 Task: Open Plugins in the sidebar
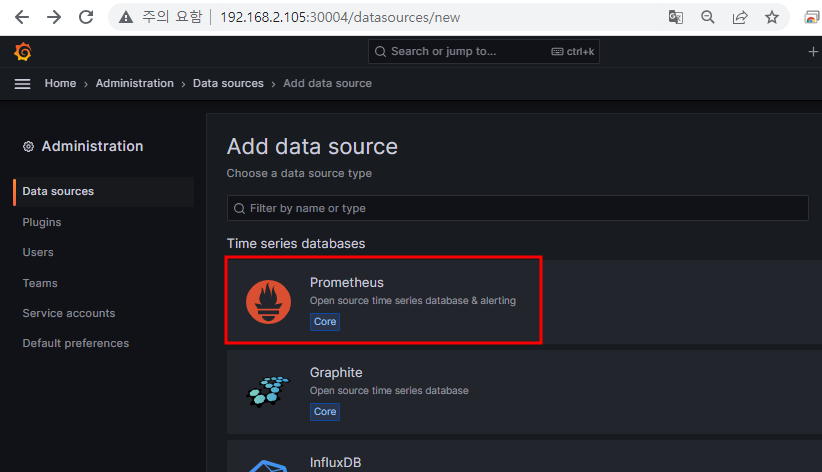pos(42,222)
